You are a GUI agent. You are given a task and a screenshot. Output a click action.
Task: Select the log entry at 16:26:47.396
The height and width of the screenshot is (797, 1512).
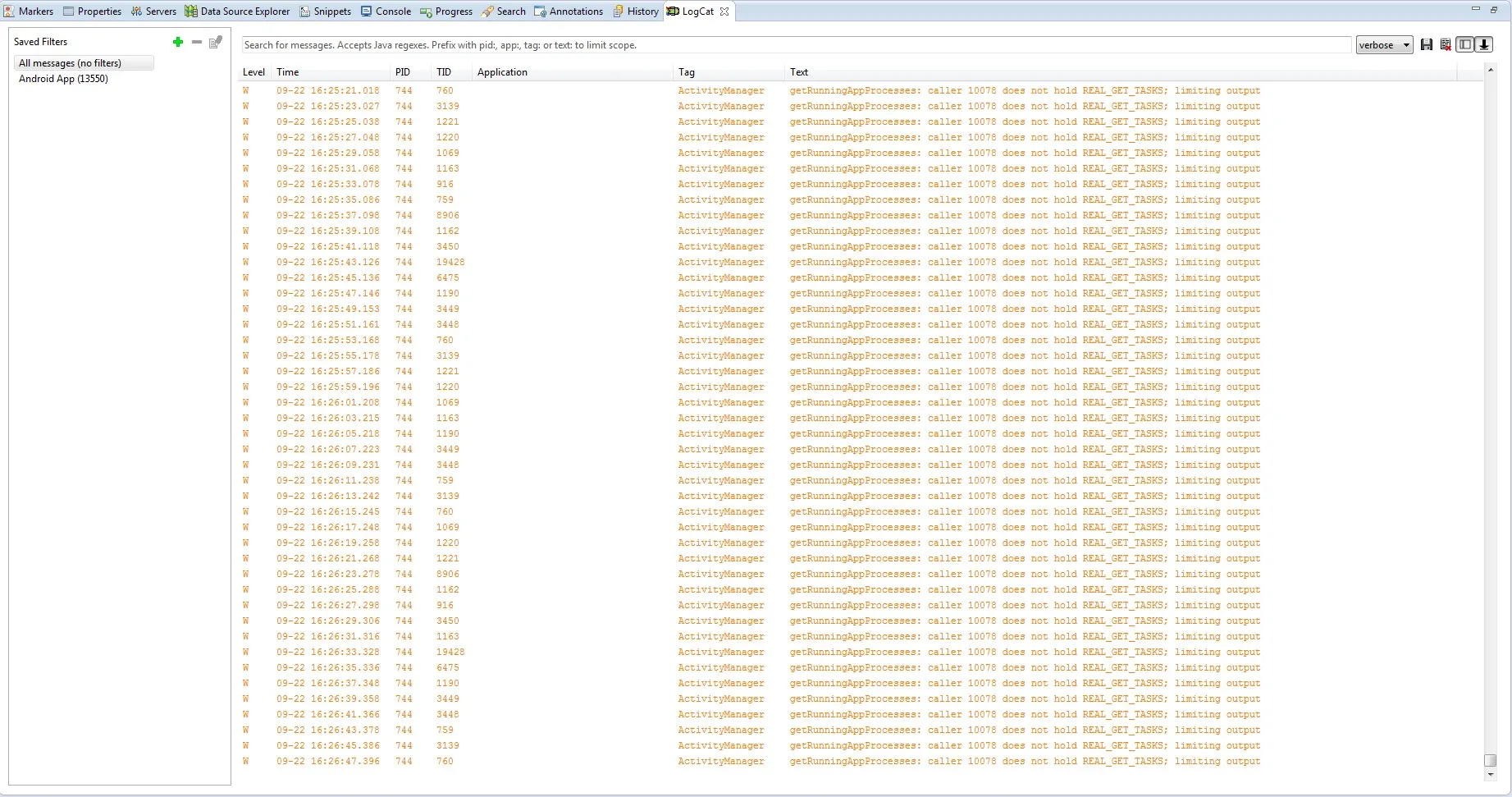coord(860,762)
